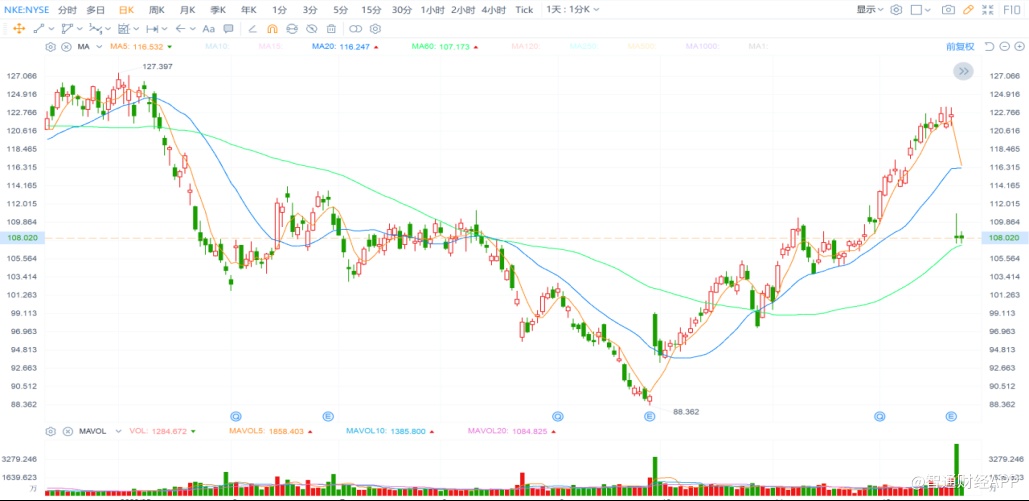
Task: Click the NKE:NYSE ticker label
Action: 26,10
